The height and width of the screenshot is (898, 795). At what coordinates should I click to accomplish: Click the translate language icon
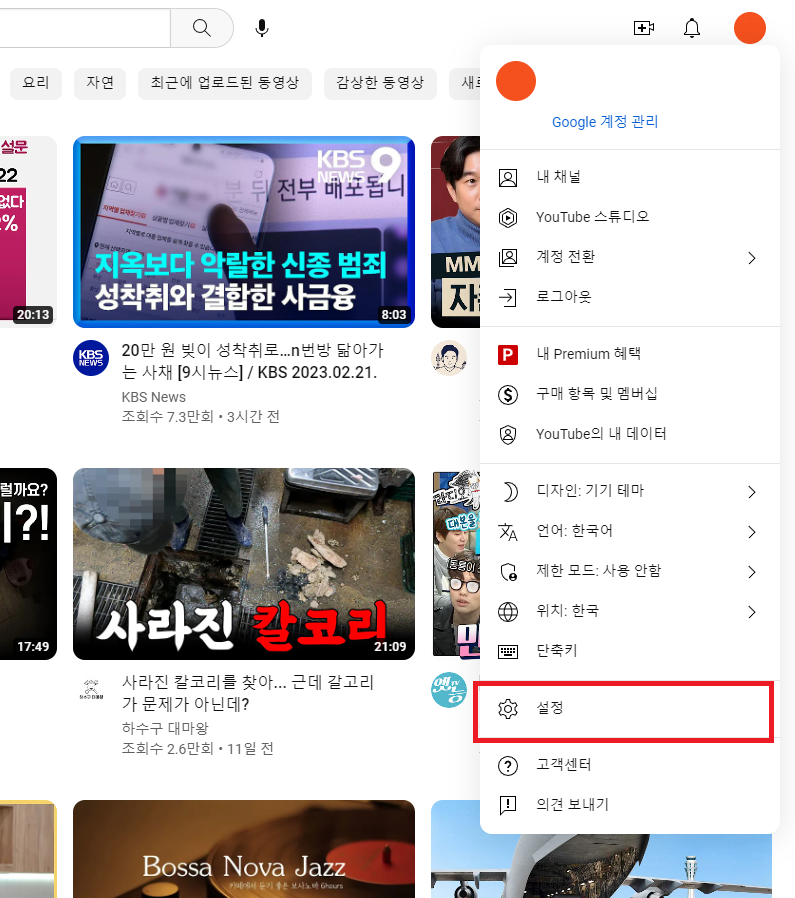coord(507,531)
